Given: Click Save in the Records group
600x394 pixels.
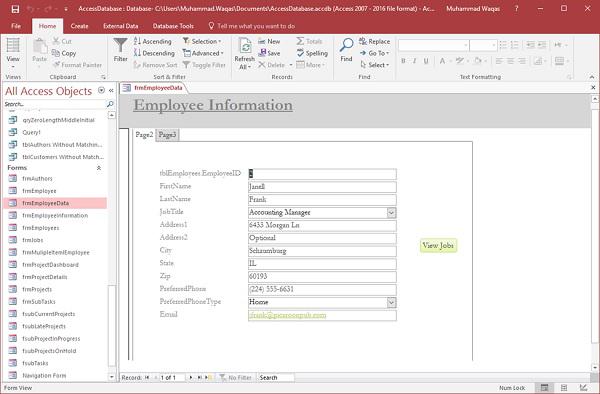Looking at the screenshot, I should click(269, 53).
